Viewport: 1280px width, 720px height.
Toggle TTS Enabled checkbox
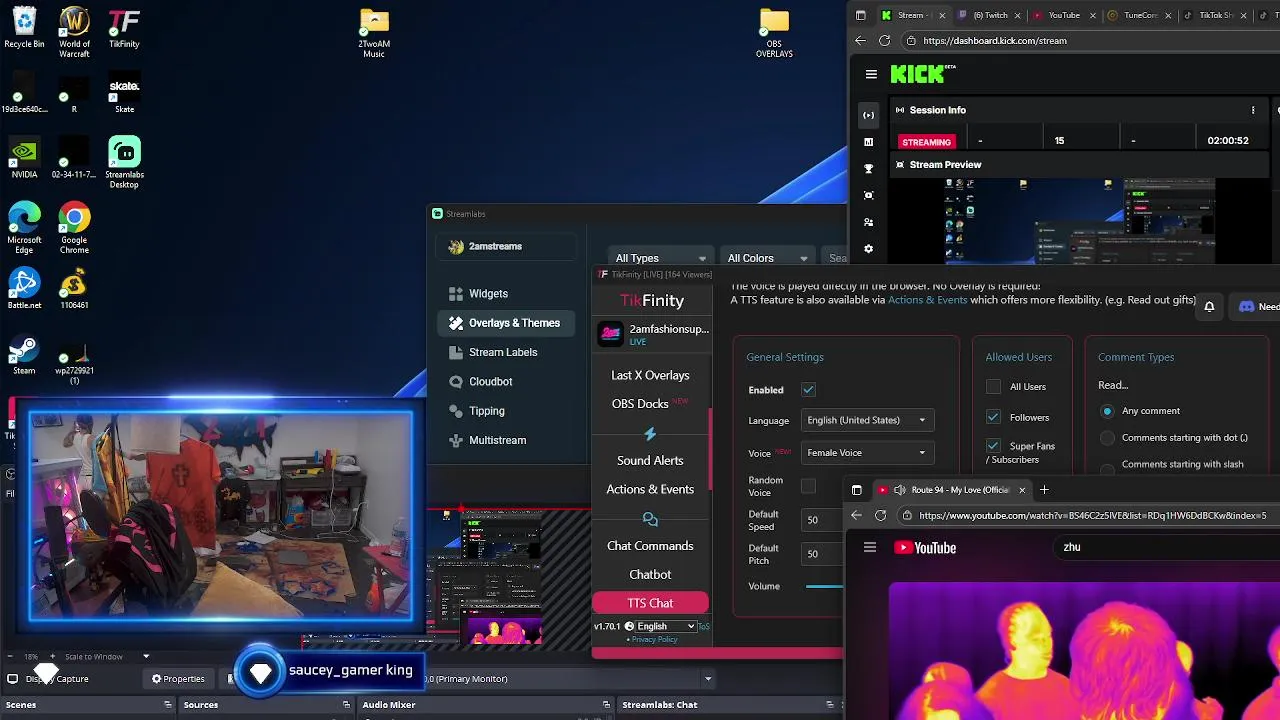[x=808, y=390]
